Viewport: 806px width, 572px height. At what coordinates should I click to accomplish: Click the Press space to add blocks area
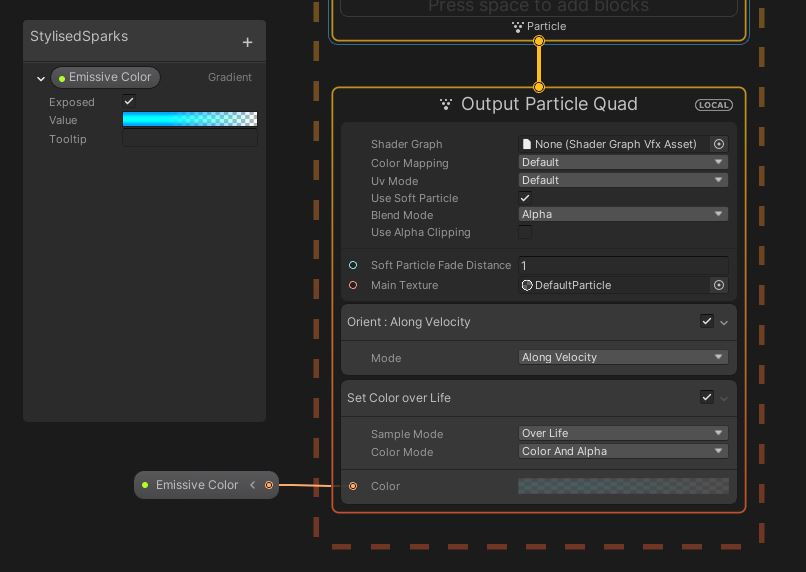click(x=539, y=7)
